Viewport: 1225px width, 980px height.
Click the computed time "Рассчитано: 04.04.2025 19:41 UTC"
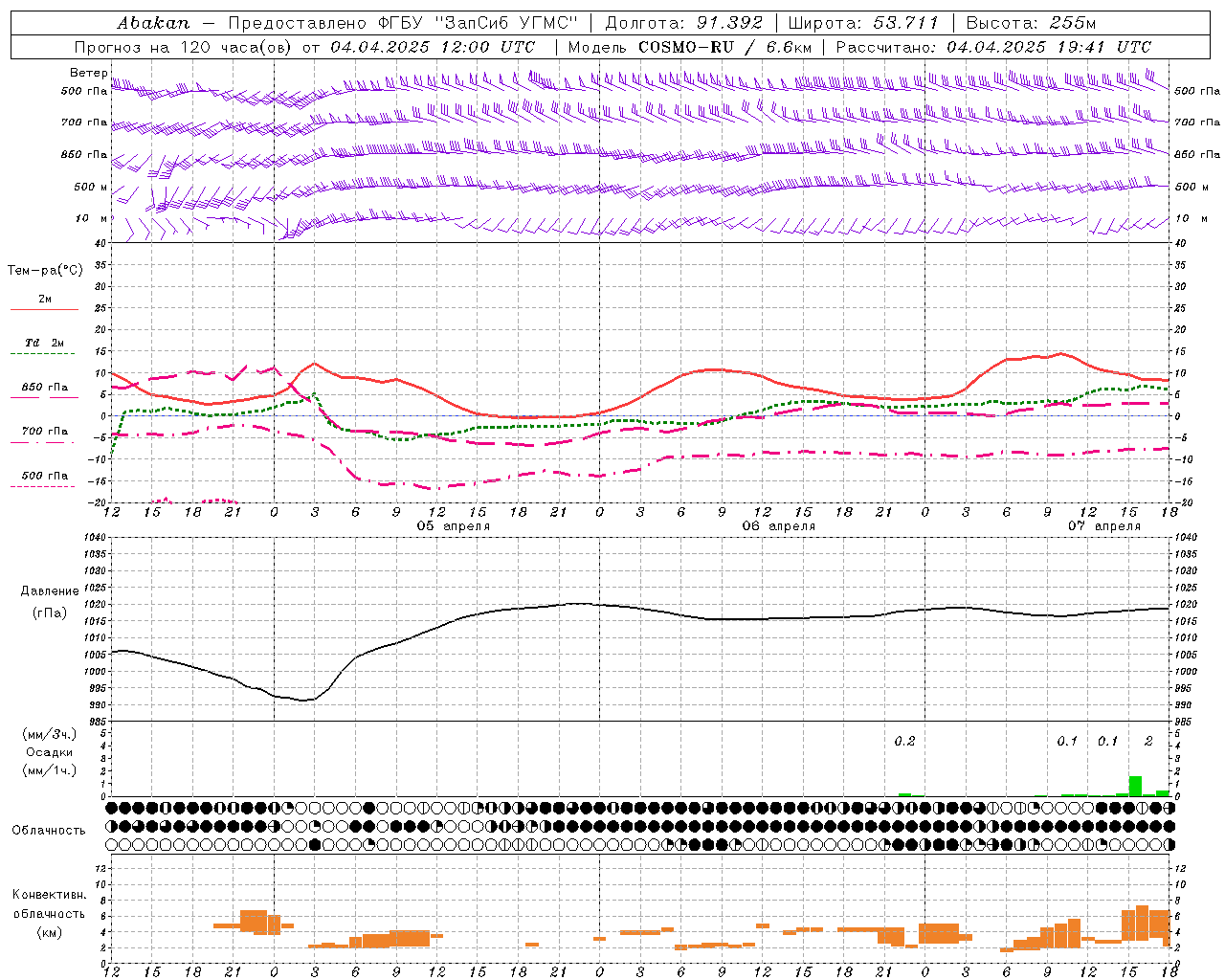pos(993,47)
